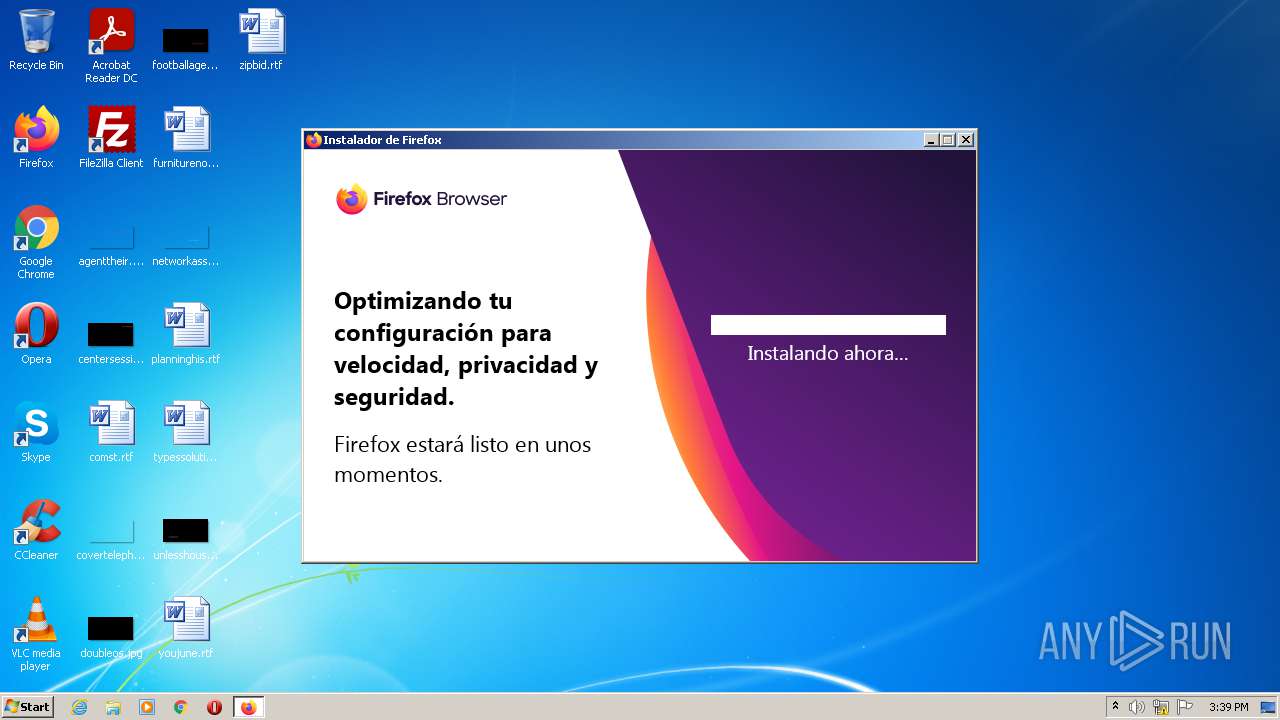Viewport: 1280px width, 720px height.
Task: Click the "Instalando ahora..." status text
Action: click(x=828, y=353)
